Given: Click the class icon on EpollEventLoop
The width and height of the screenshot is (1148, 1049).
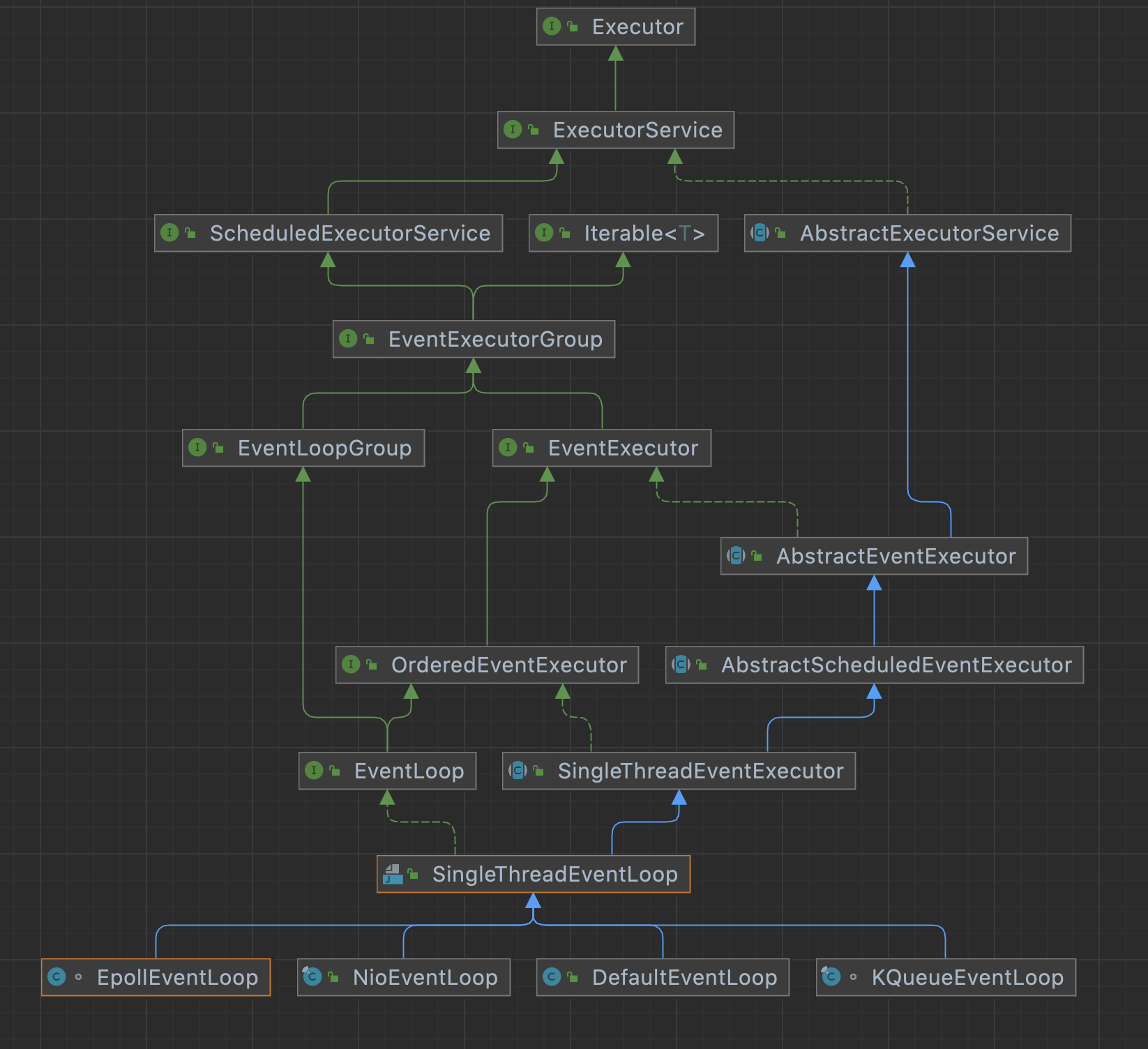Looking at the screenshot, I should click(x=56, y=977).
